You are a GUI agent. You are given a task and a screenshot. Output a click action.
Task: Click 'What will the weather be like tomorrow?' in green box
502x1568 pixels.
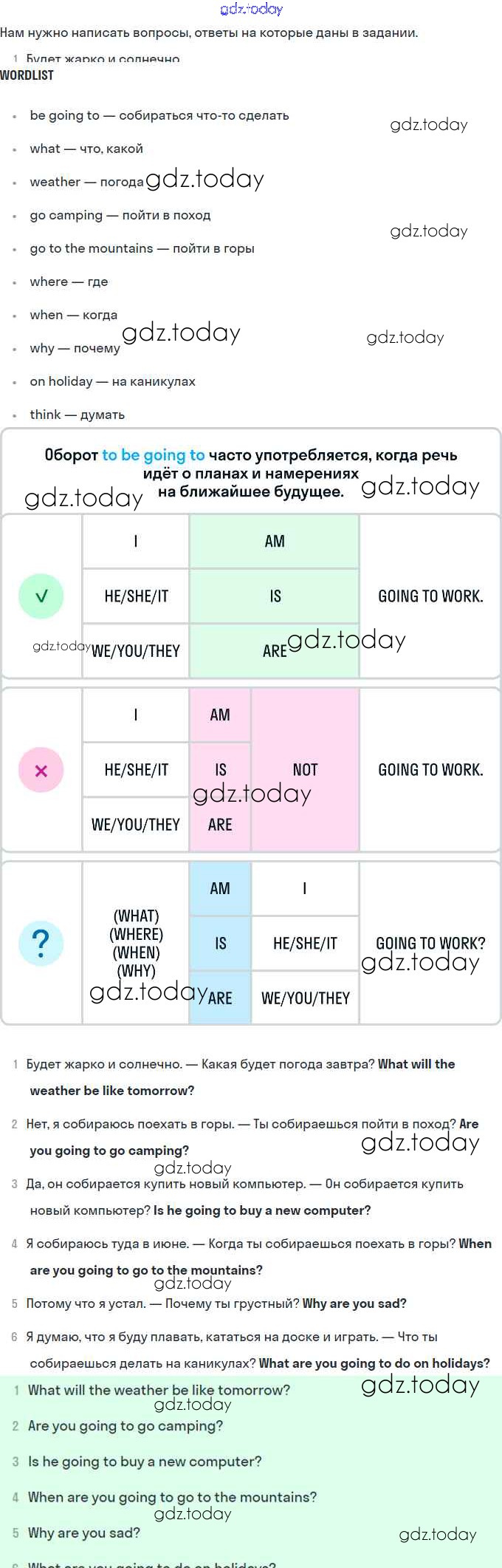point(159,1390)
